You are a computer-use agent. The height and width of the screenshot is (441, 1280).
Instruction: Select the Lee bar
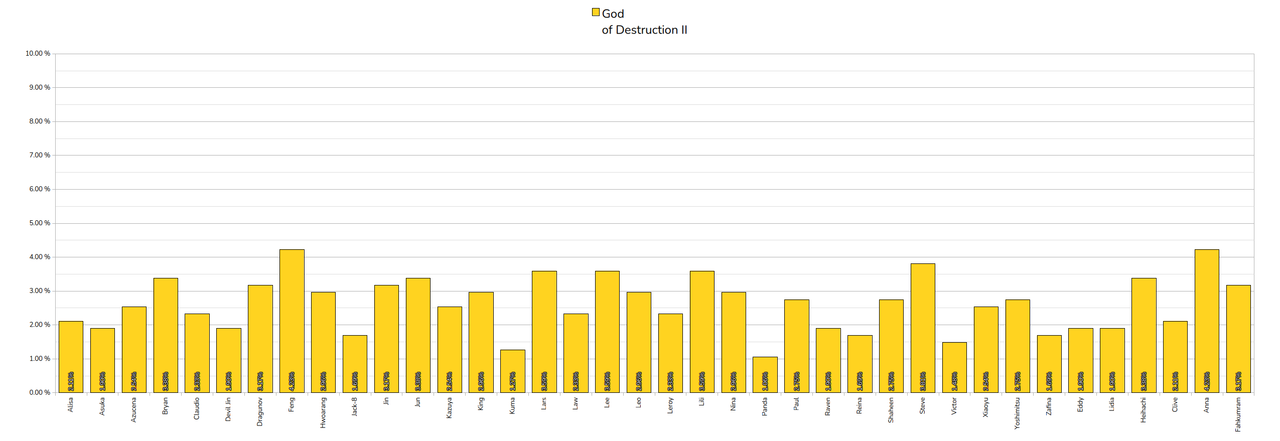[x=607, y=332]
